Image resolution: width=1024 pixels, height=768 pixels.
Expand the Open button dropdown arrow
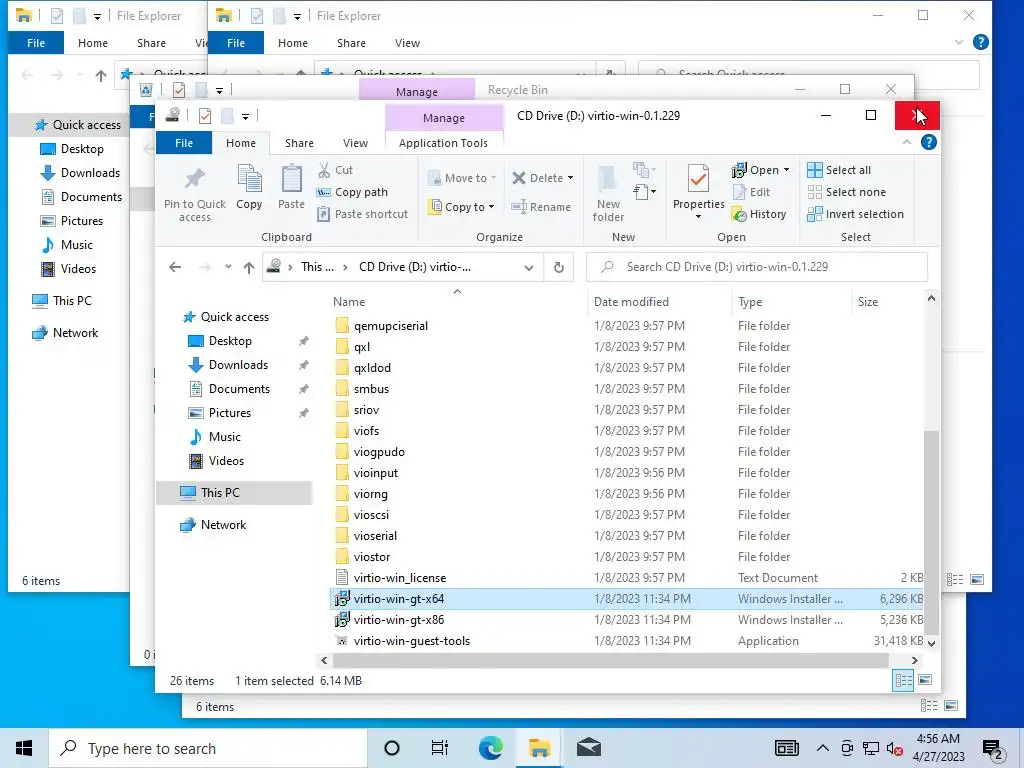point(786,170)
